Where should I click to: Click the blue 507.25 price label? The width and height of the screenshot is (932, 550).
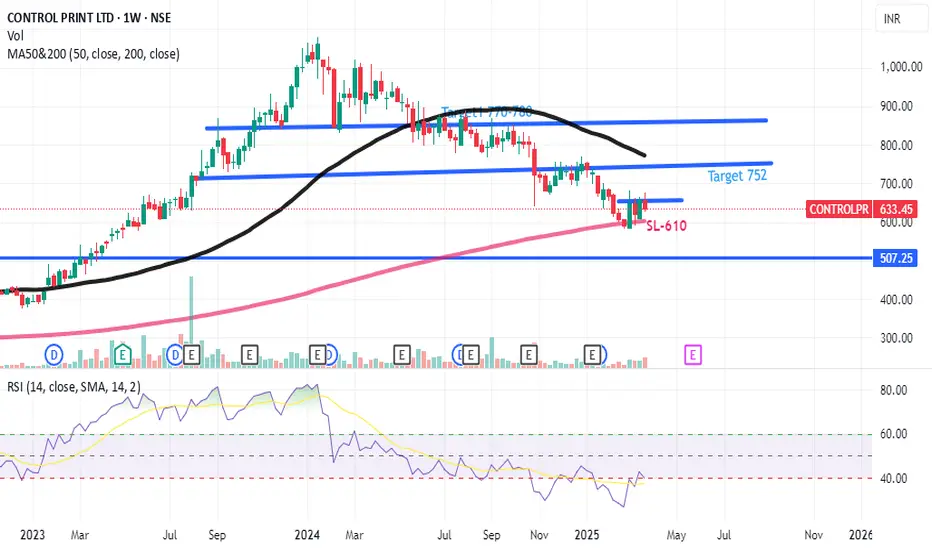pyautogui.click(x=896, y=258)
